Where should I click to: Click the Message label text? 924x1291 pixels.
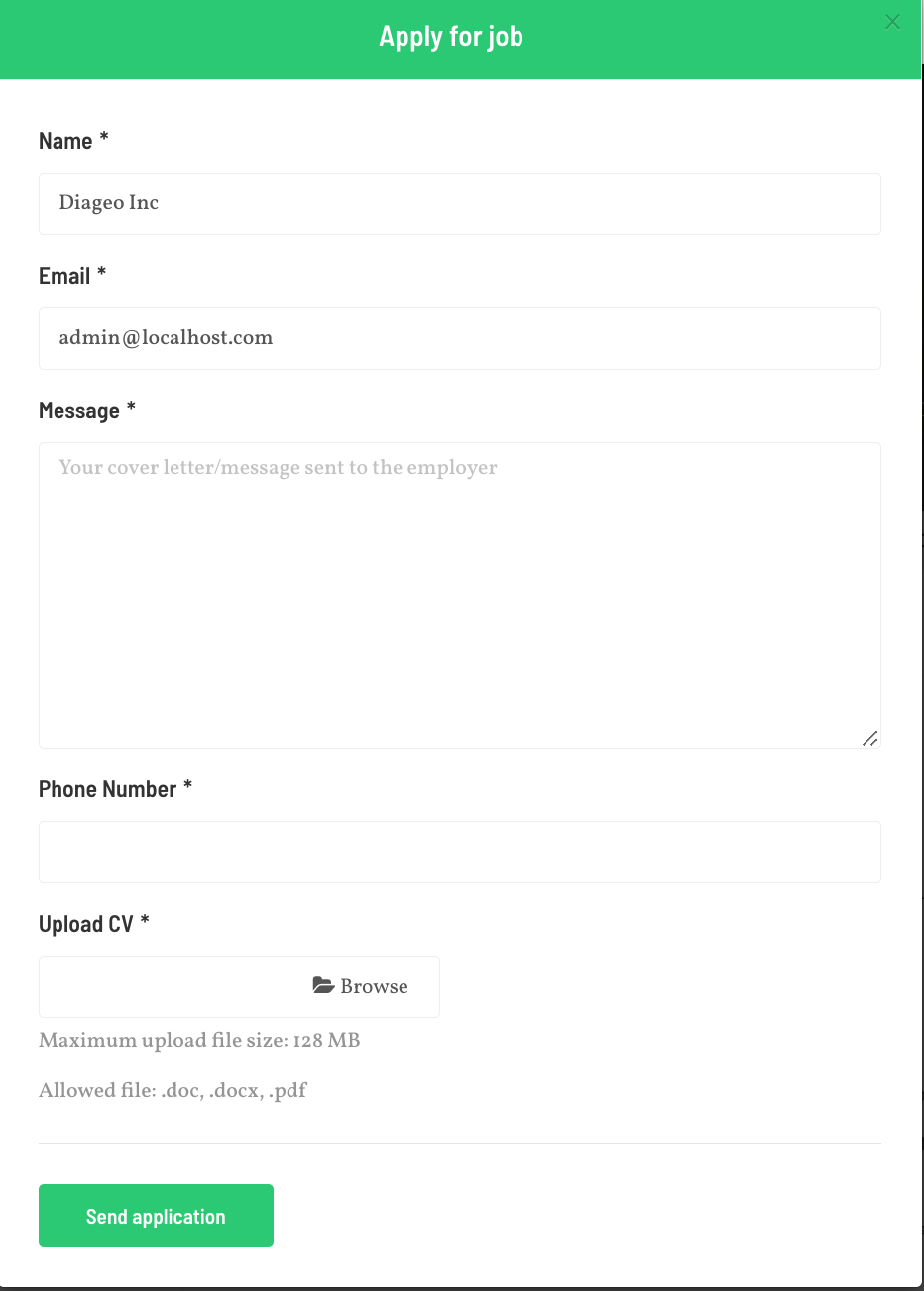tap(79, 411)
